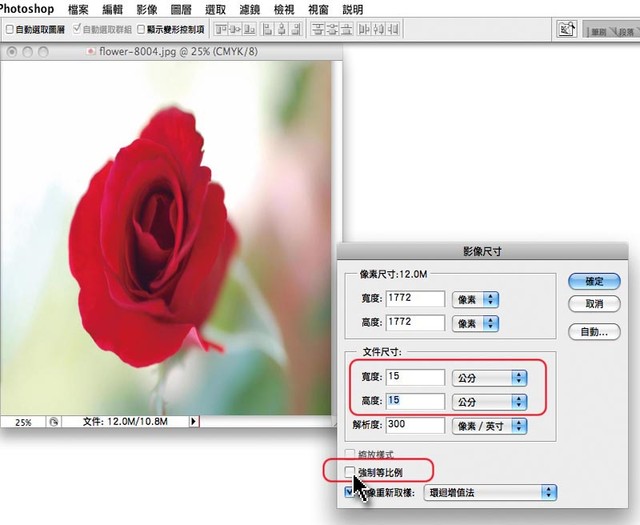Click the align right edges icon
Image resolution: width=640 pixels, height=525 pixels.
click(x=296, y=29)
